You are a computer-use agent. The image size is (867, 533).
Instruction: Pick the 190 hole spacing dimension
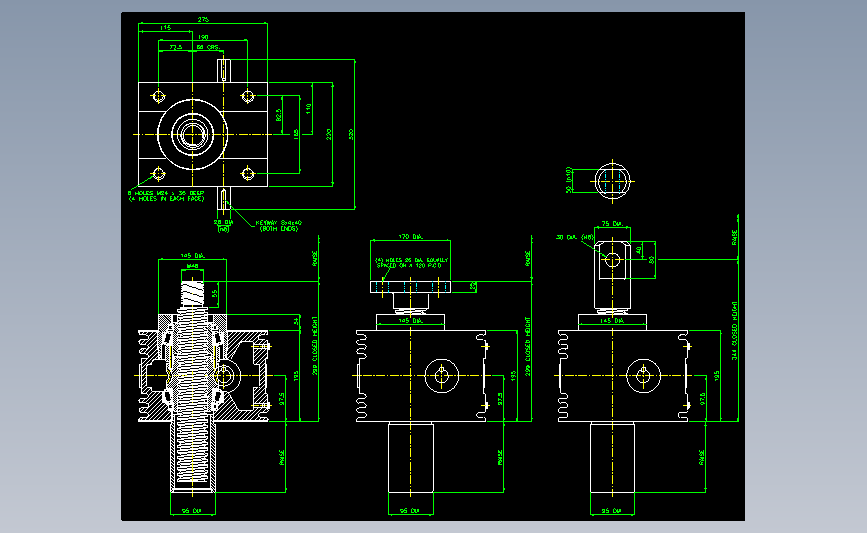[203, 37]
